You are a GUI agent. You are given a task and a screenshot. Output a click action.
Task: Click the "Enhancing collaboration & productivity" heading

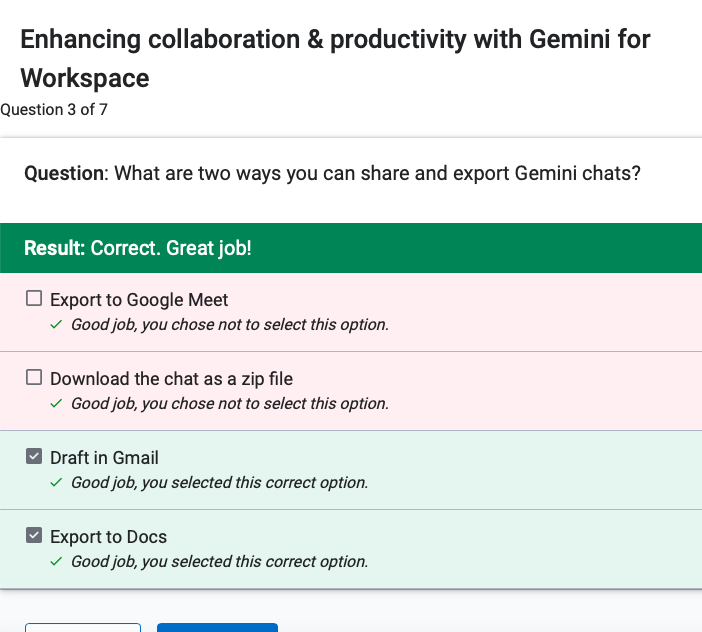pos(335,59)
